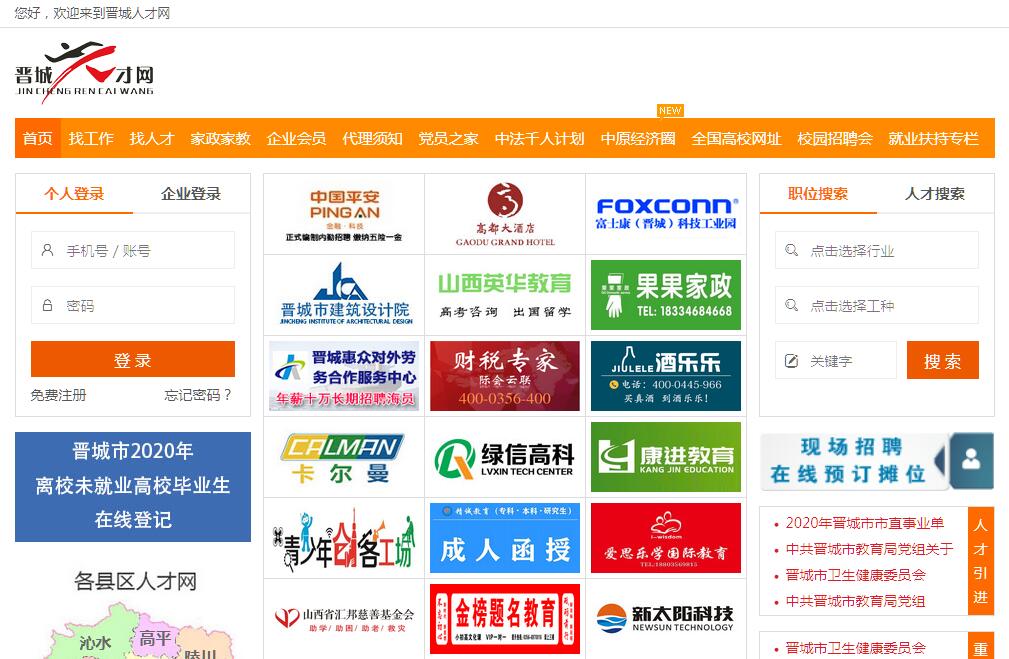Click the Gaodu Grand Hotel logo

click(x=505, y=213)
